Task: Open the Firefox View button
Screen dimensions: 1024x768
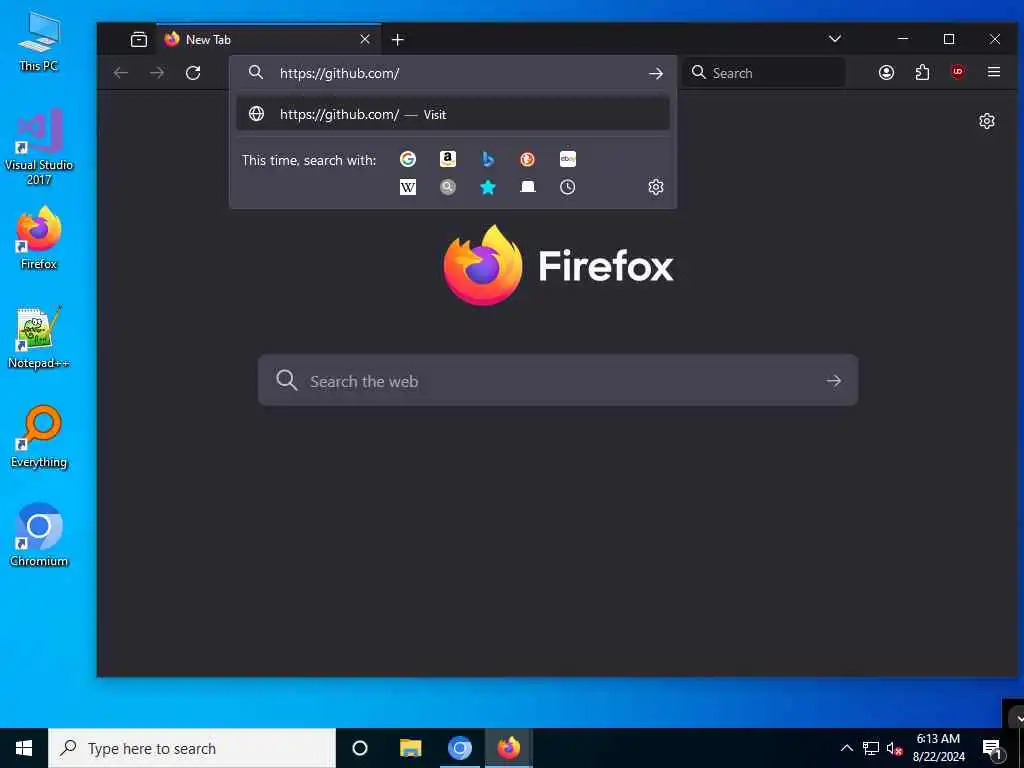Action: pos(138,39)
